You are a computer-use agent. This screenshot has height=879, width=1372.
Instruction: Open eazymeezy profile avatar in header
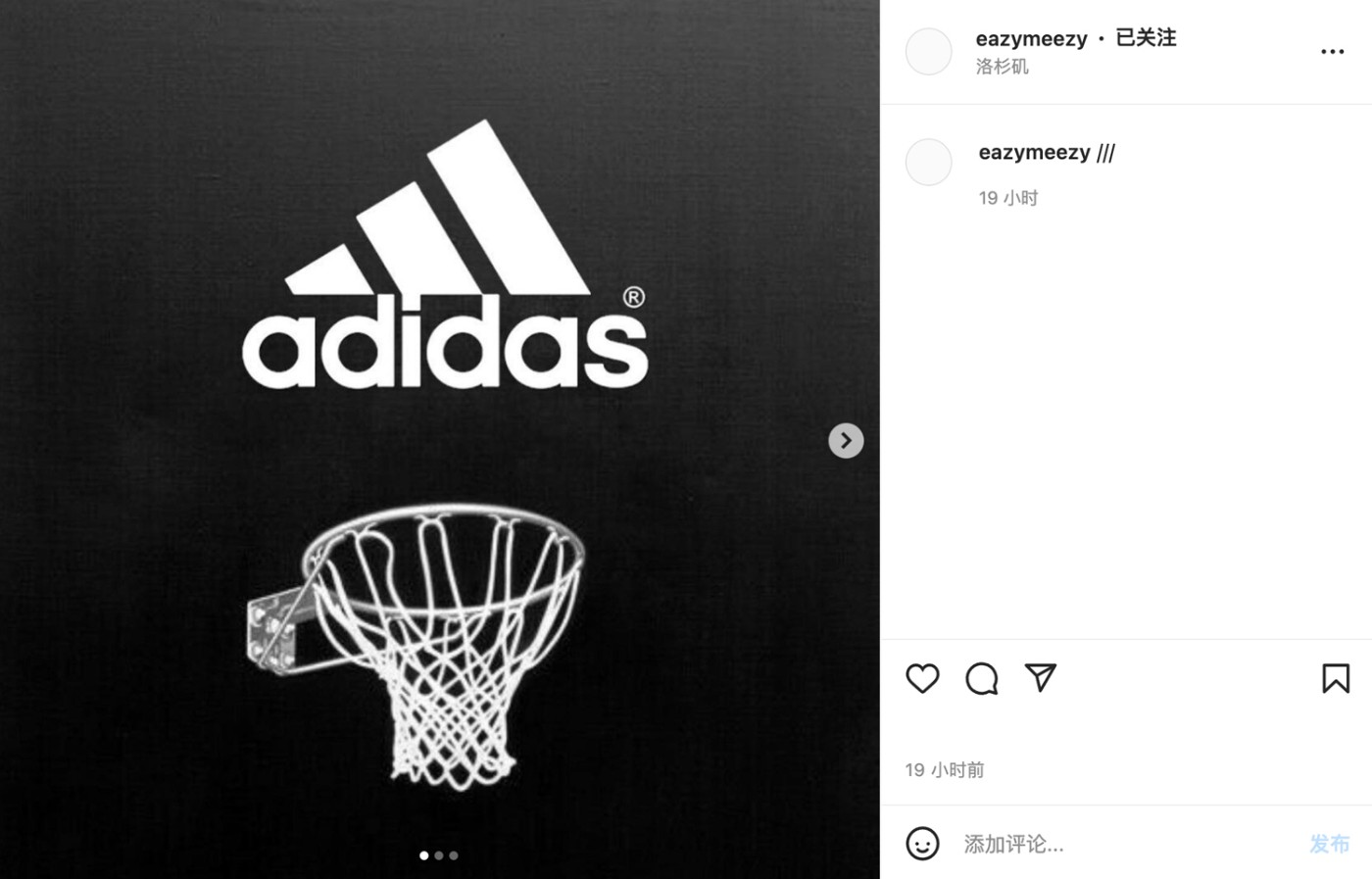pyautogui.click(x=928, y=52)
